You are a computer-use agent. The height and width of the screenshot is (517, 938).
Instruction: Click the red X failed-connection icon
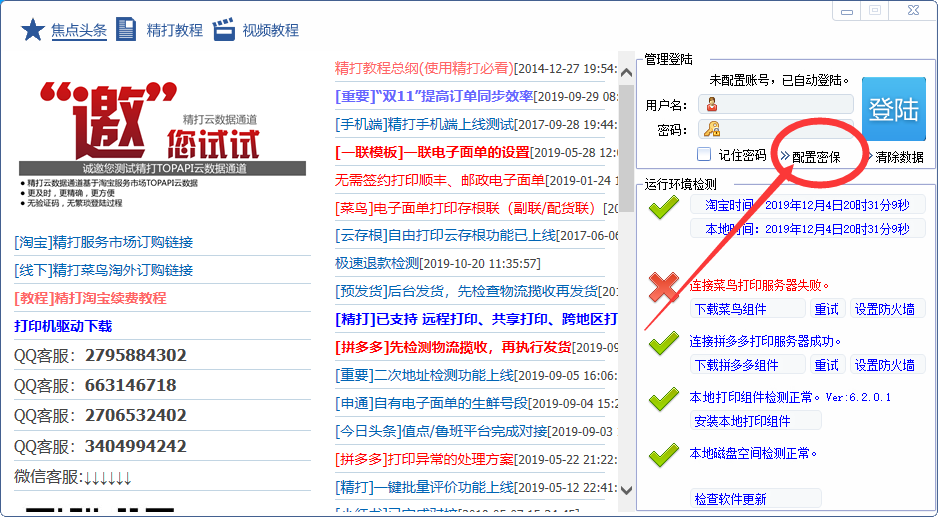663,289
